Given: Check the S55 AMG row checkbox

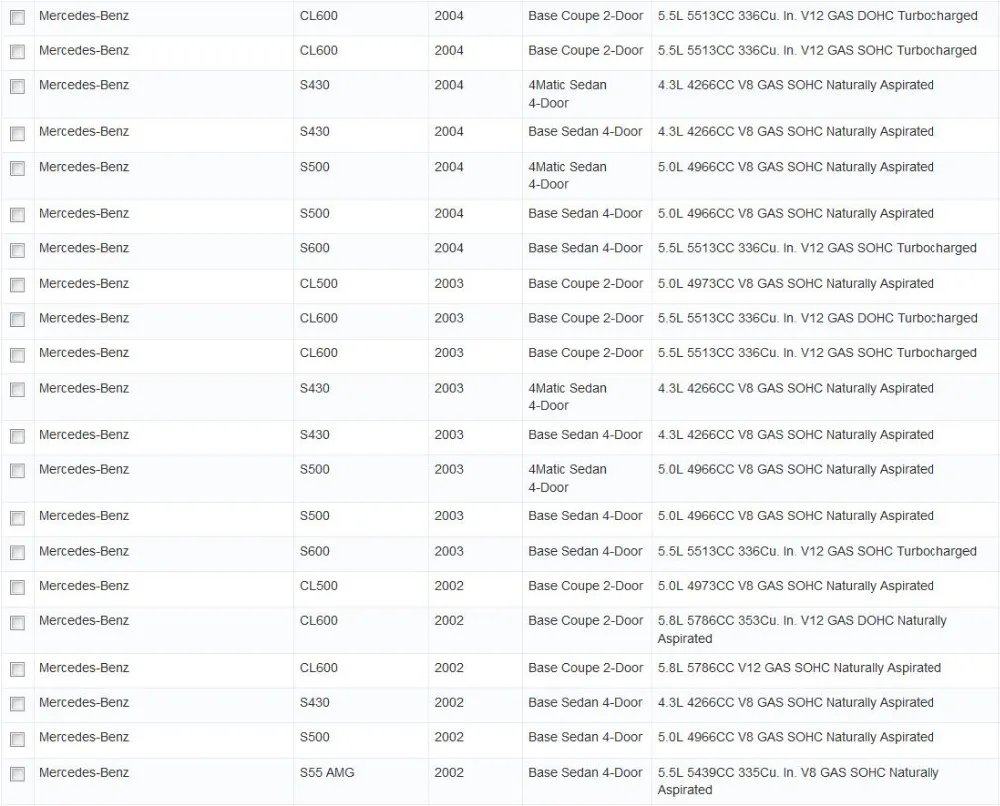Looking at the screenshot, I should pos(18,774).
